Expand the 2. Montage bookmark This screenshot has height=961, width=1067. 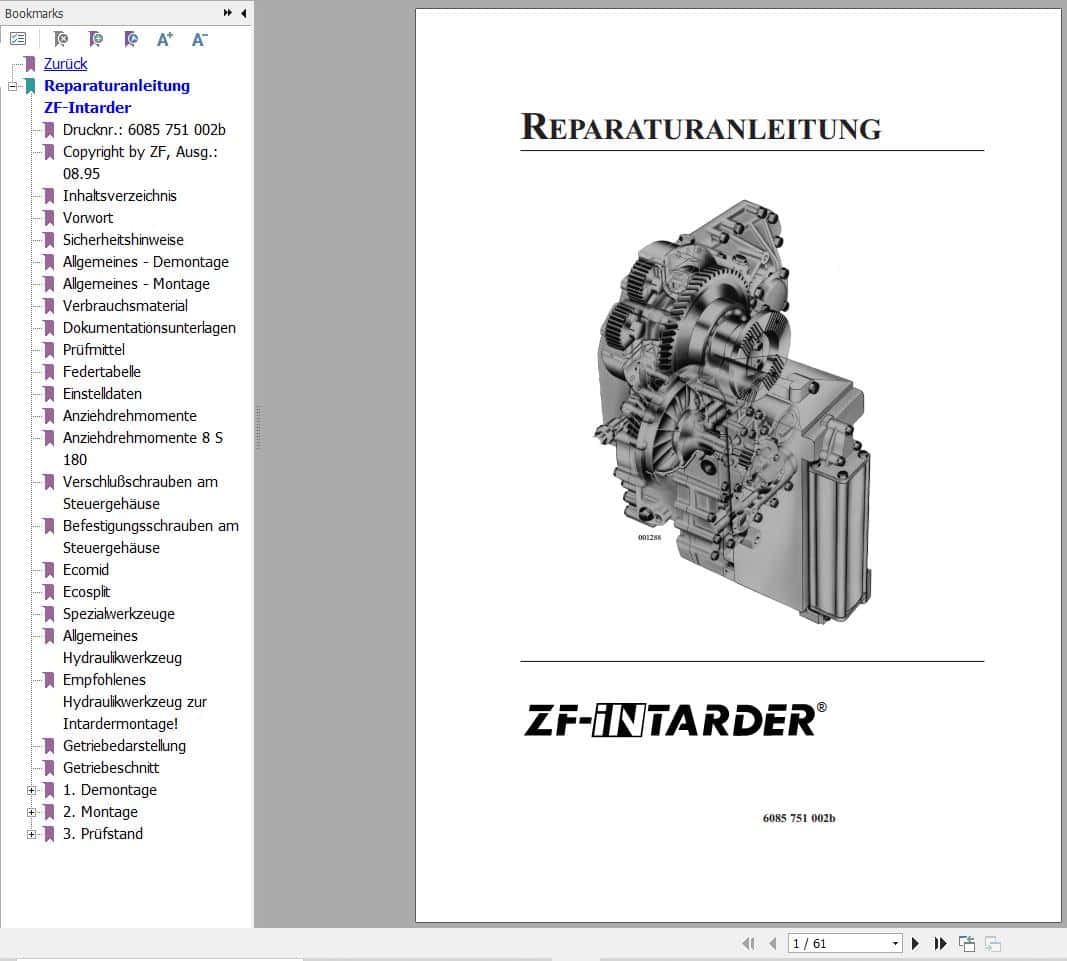click(31, 813)
